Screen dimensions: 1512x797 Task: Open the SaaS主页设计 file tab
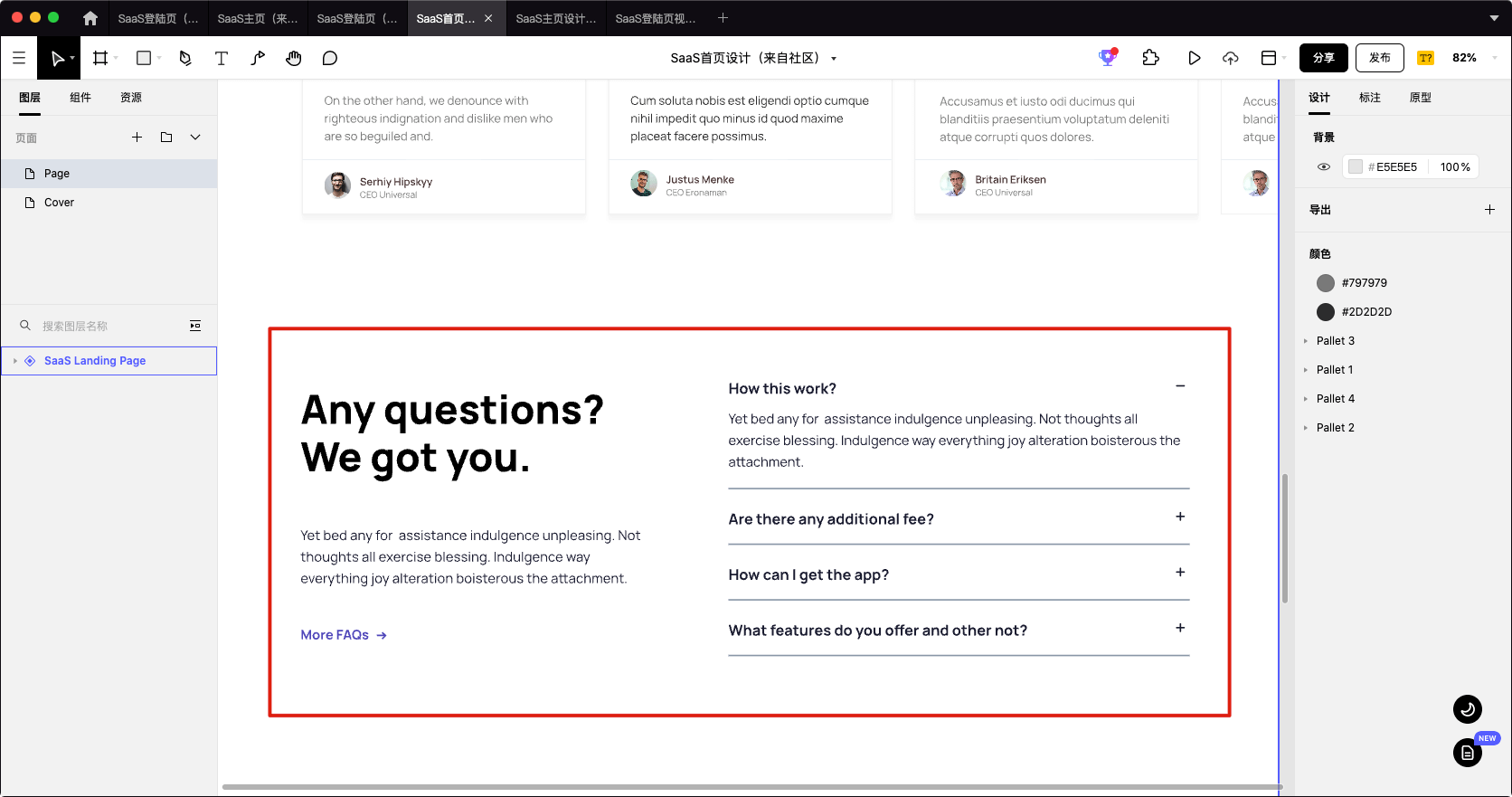[x=556, y=18]
